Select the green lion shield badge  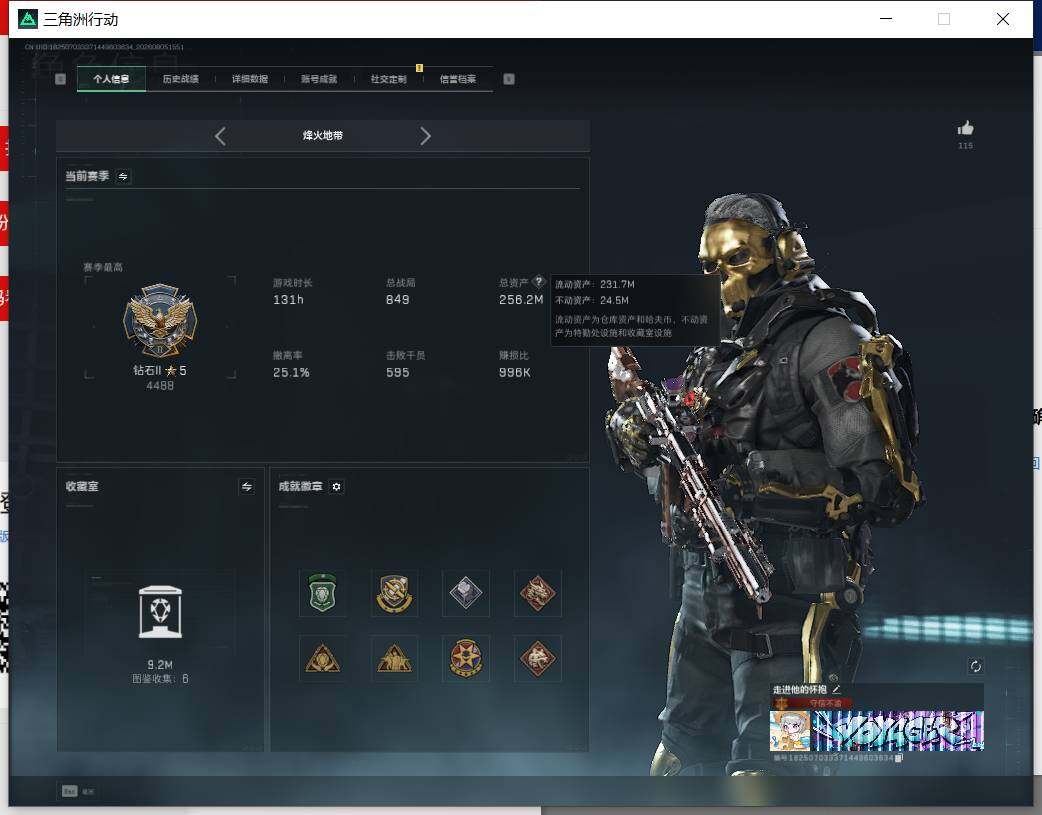coord(322,593)
